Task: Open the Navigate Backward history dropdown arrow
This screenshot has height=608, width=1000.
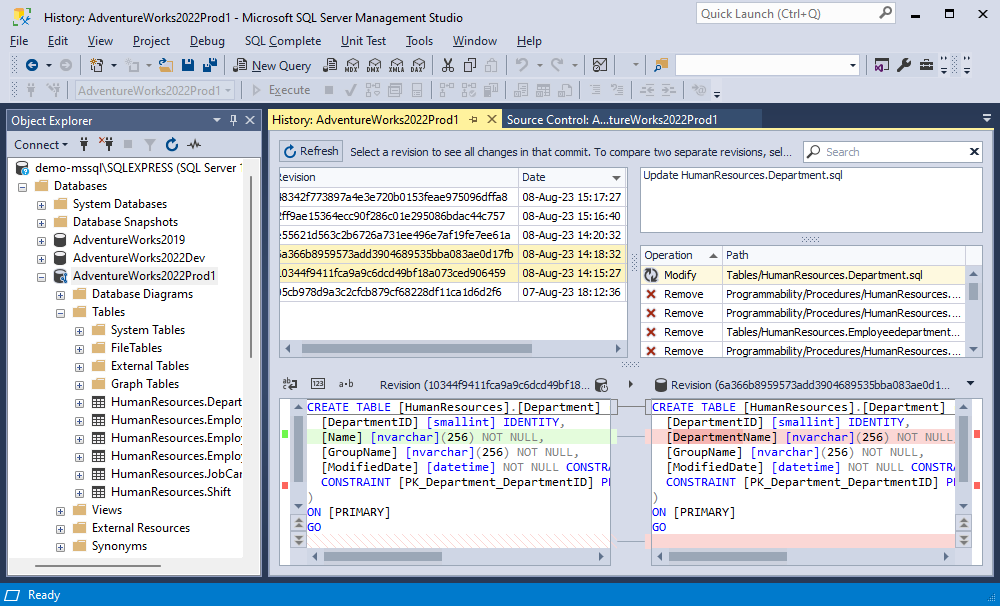Action: point(48,65)
